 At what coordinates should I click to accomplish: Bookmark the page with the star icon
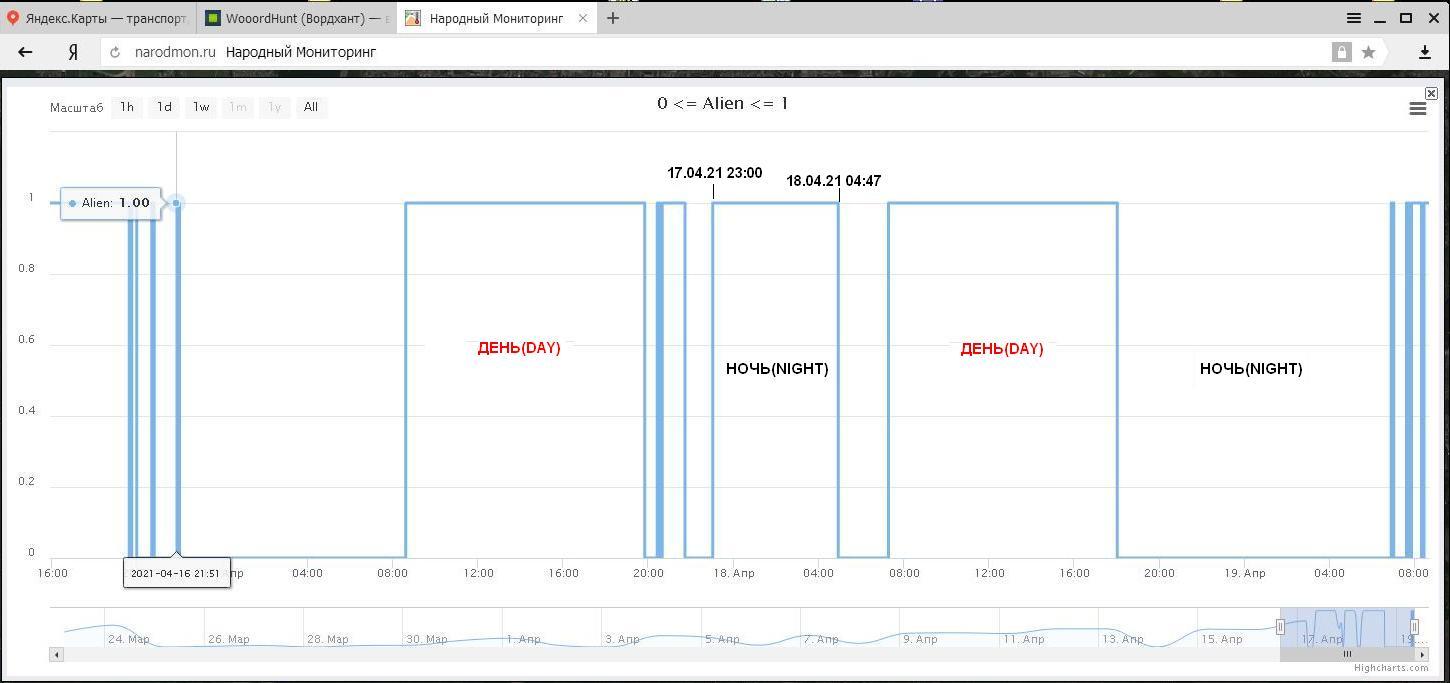point(1368,52)
